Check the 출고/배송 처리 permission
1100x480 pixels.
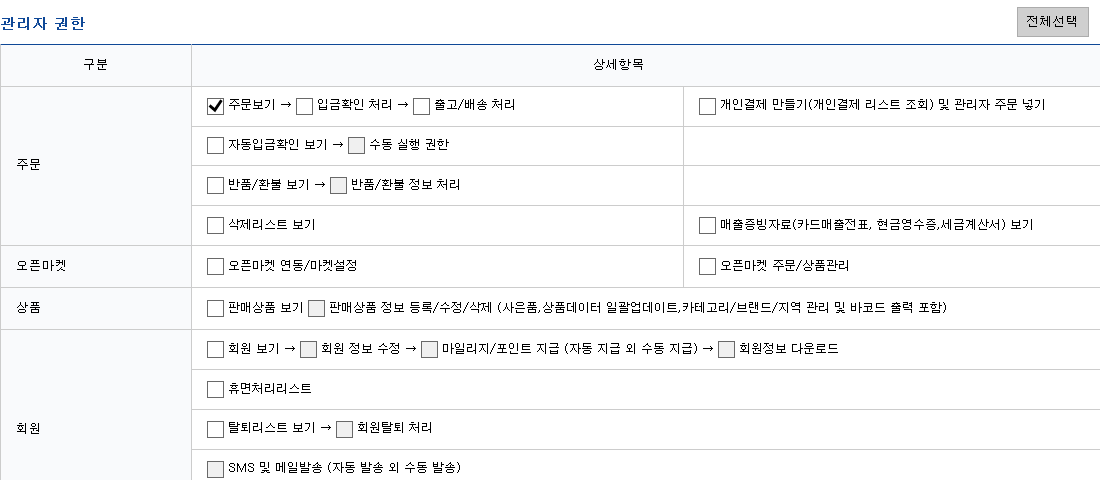(421, 106)
